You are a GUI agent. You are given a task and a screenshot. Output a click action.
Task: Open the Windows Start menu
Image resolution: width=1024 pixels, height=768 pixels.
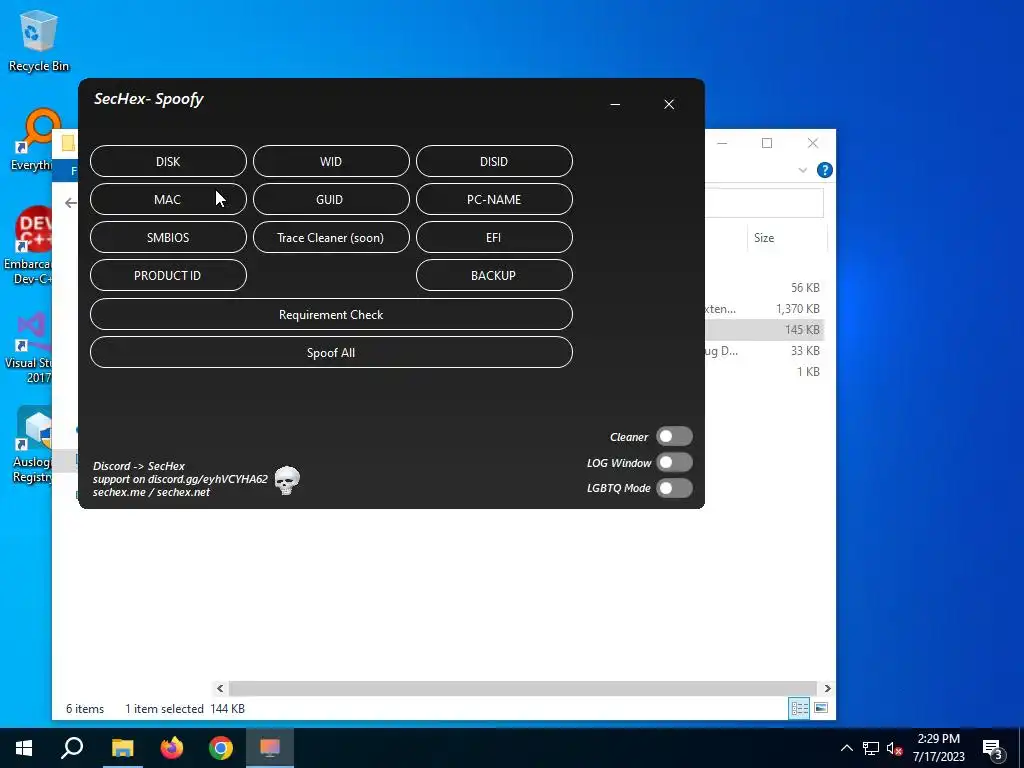tap(24, 748)
